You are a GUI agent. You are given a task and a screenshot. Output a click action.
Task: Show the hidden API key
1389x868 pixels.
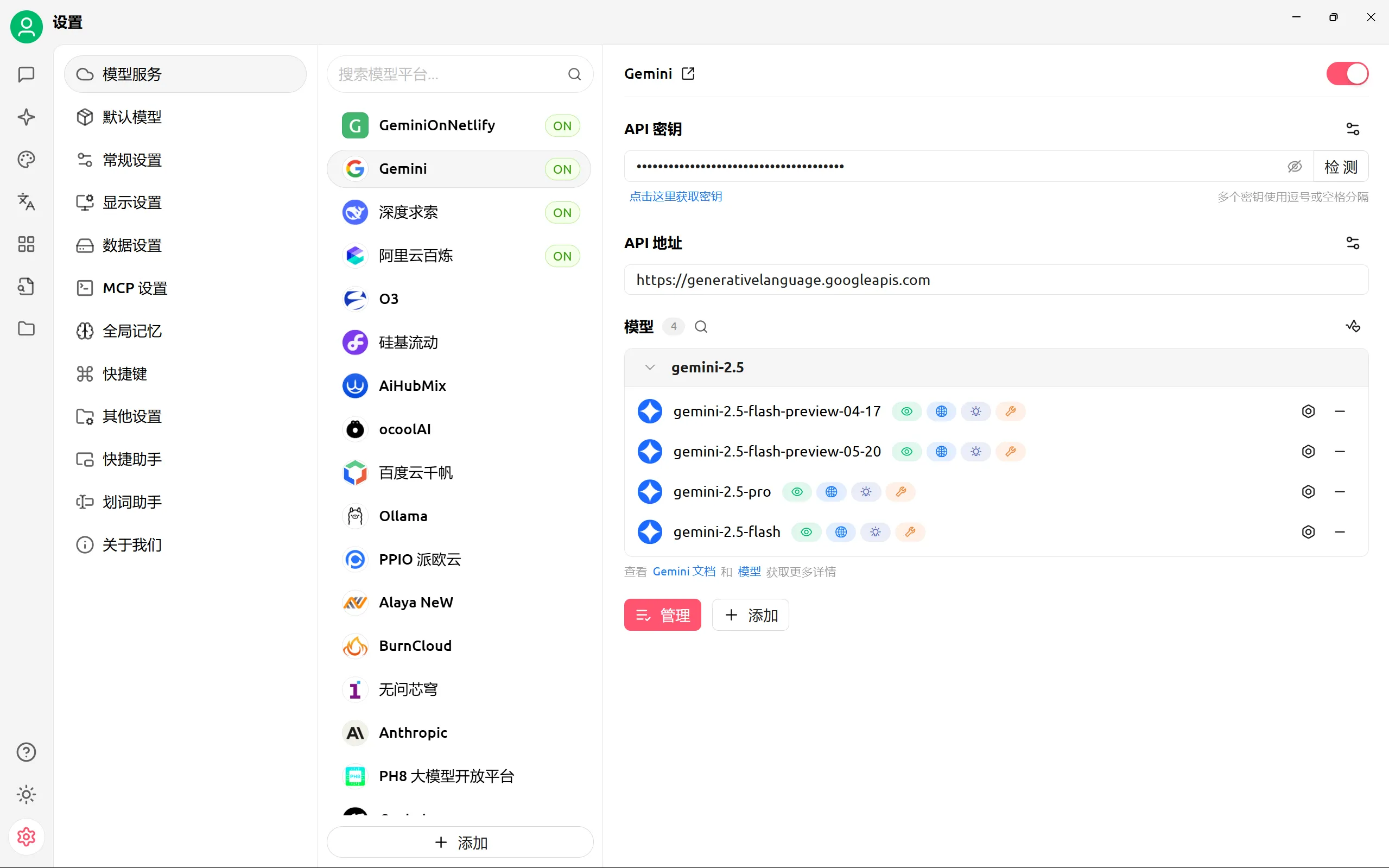coord(1295,167)
